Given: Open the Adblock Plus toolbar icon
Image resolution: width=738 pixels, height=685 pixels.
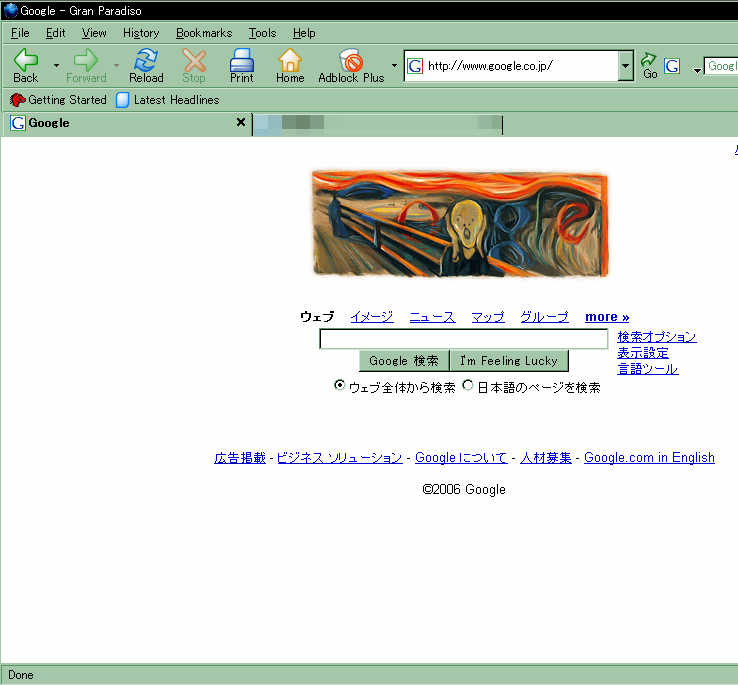Looking at the screenshot, I should pos(351,60).
